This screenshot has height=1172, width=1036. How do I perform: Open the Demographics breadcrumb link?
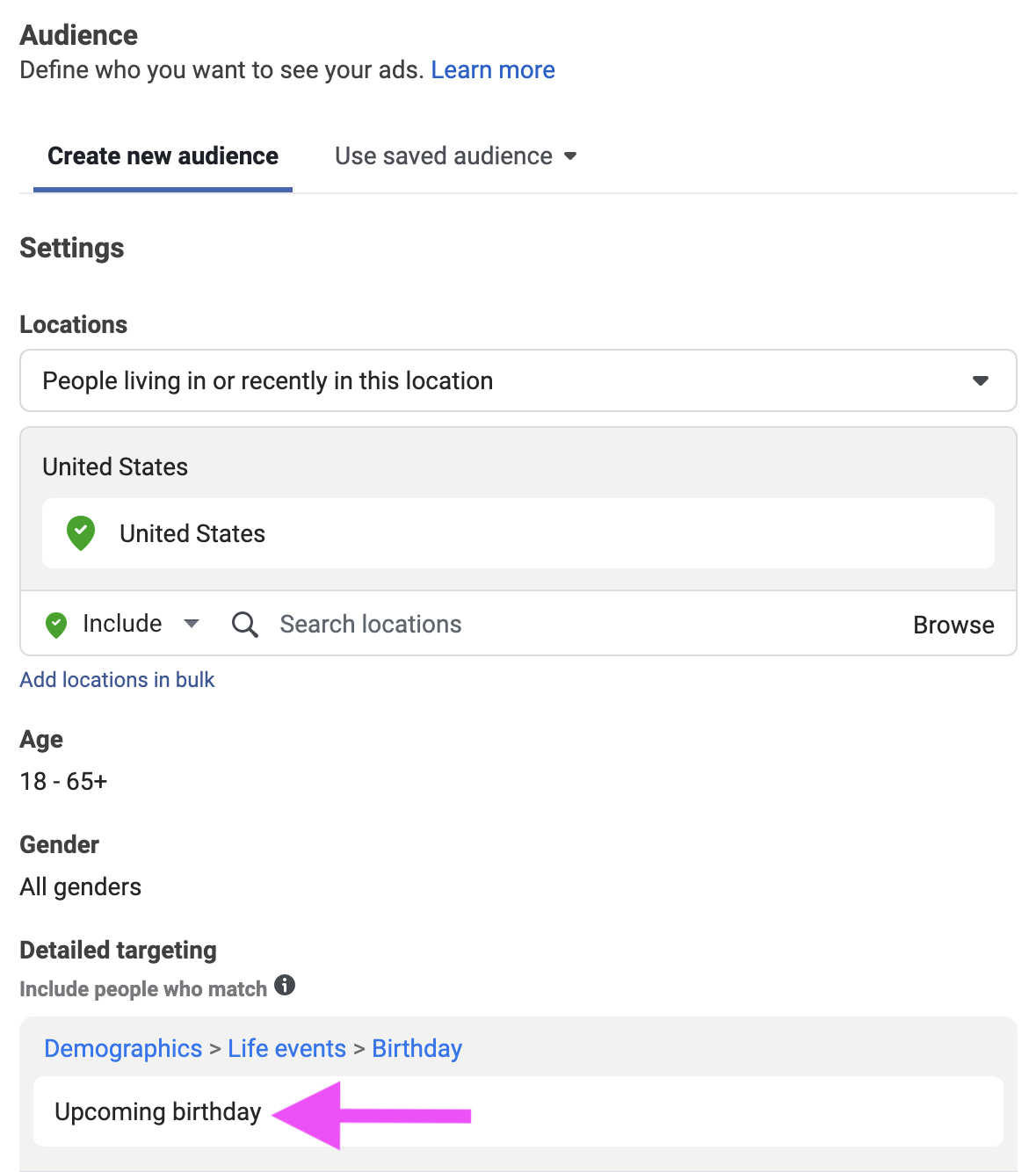coord(123,1048)
